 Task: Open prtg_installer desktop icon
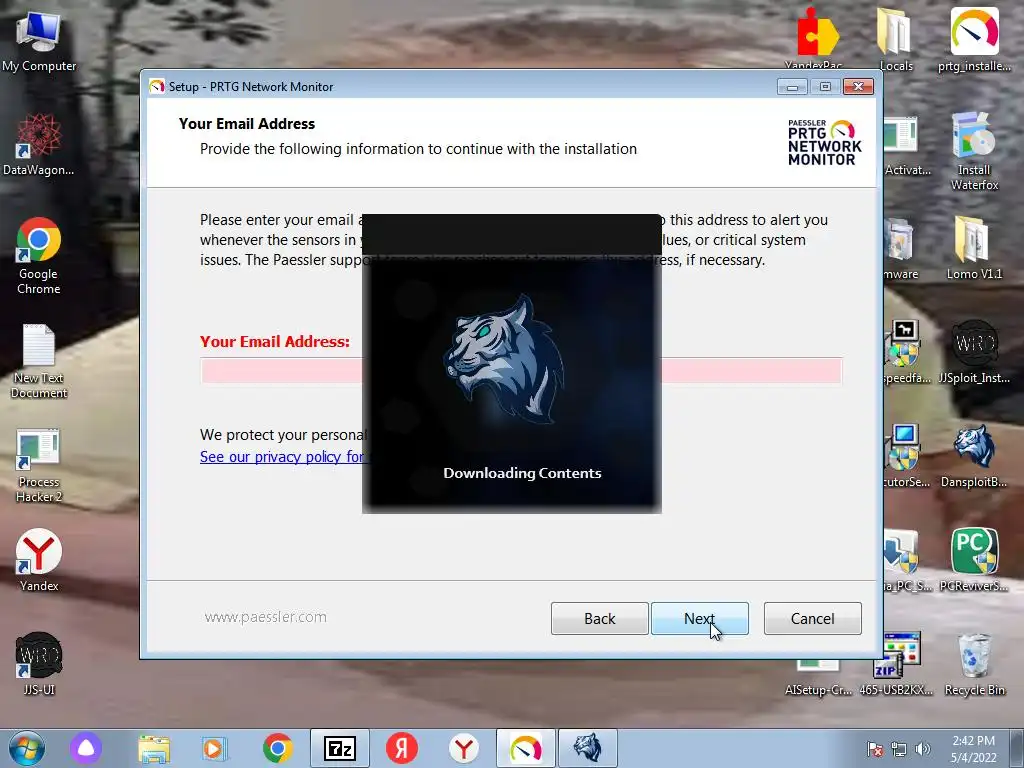(974, 39)
